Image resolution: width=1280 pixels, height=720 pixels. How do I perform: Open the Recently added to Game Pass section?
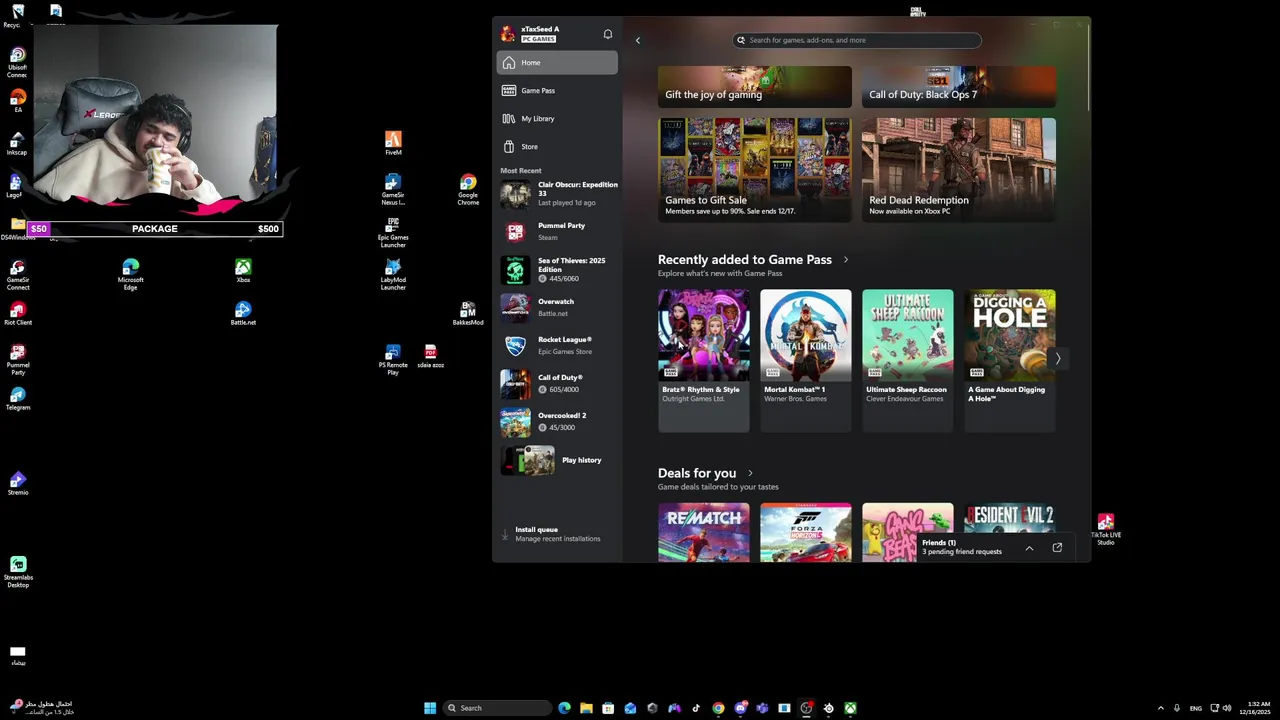click(x=745, y=259)
